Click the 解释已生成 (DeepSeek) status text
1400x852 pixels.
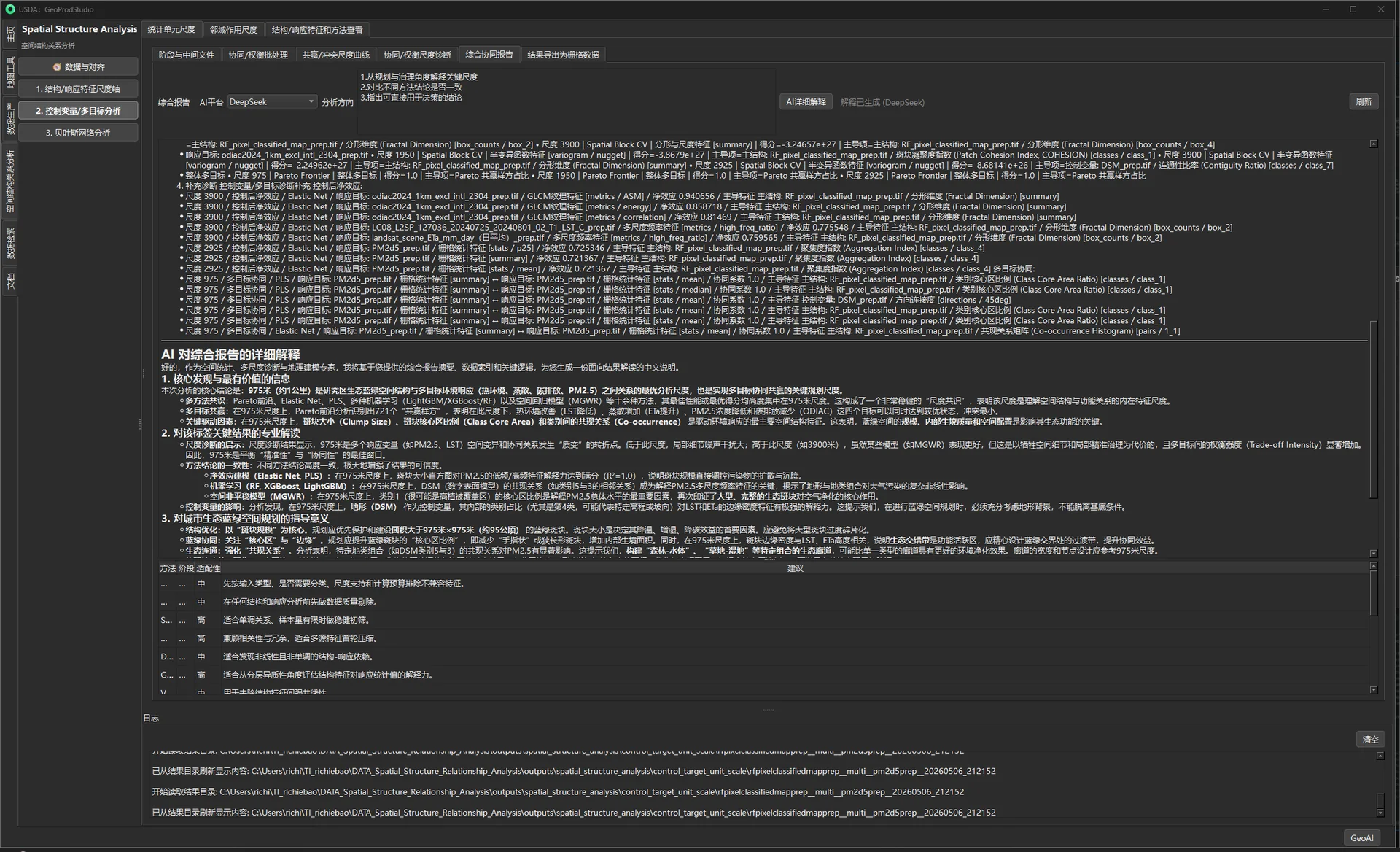(882, 103)
